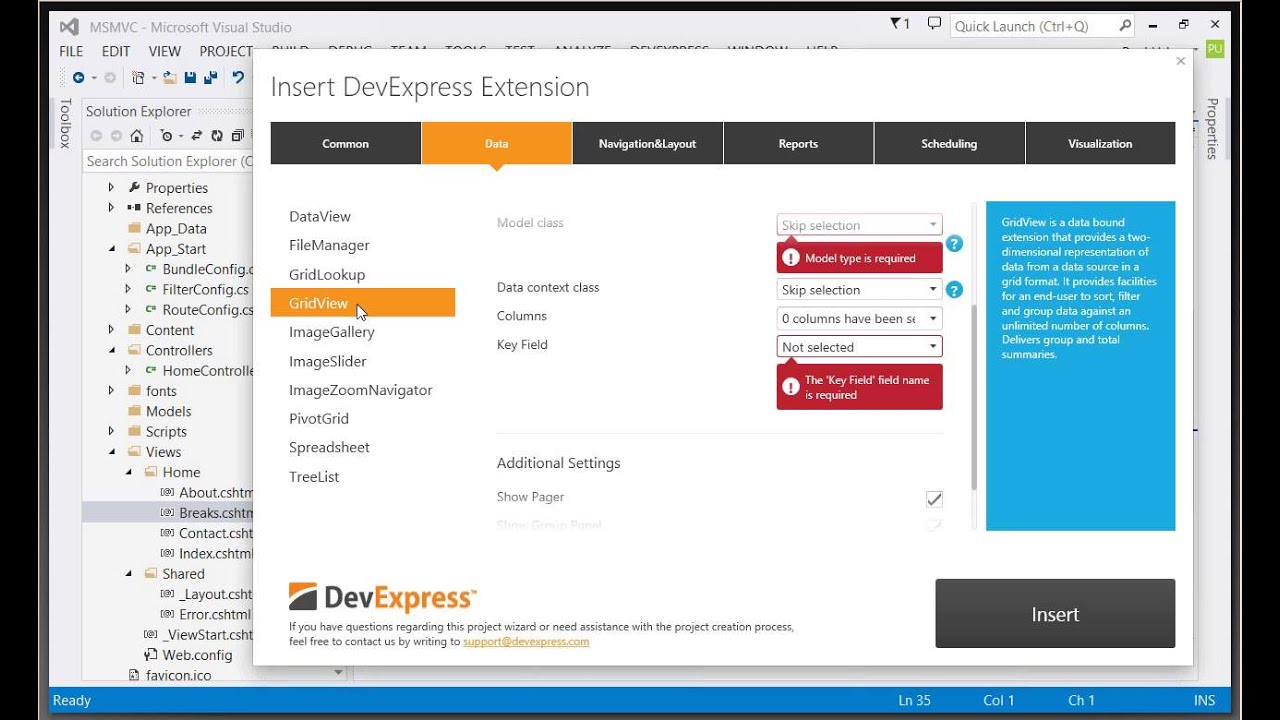The height and width of the screenshot is (720, 1280).
Task: Open the Model class dropdown
Action: (x=859, y=225)
